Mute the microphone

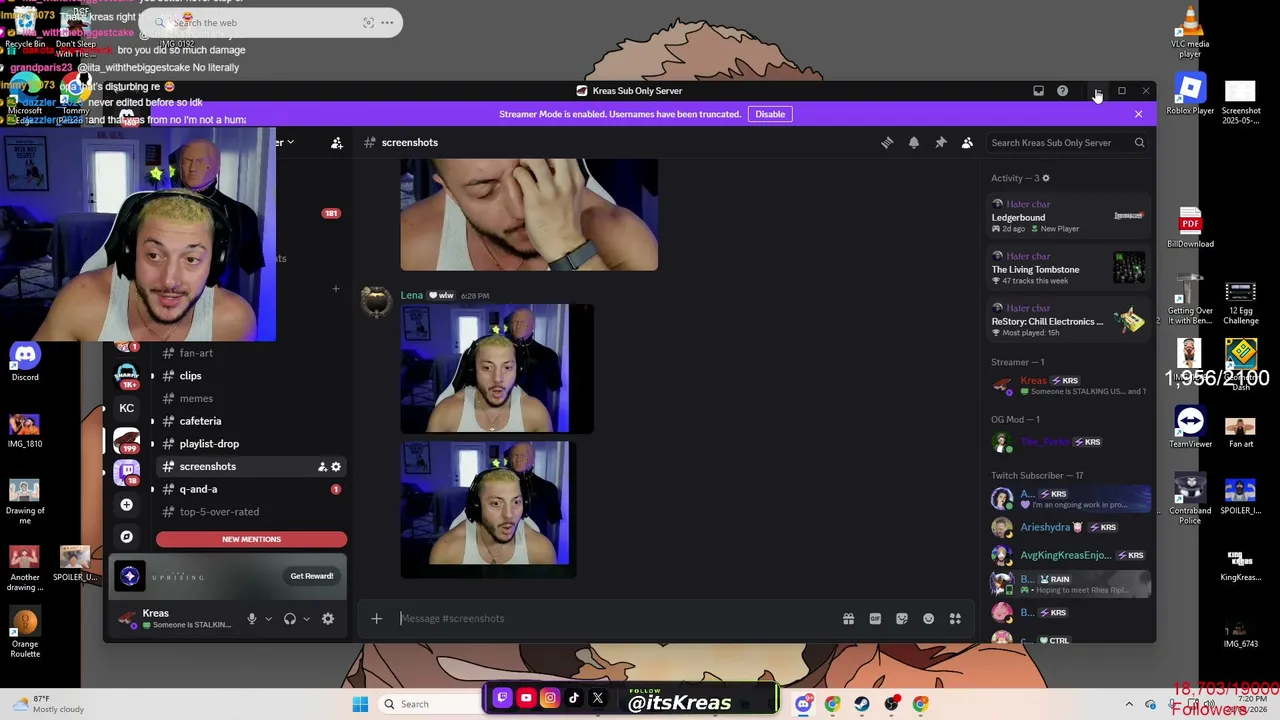252,619
